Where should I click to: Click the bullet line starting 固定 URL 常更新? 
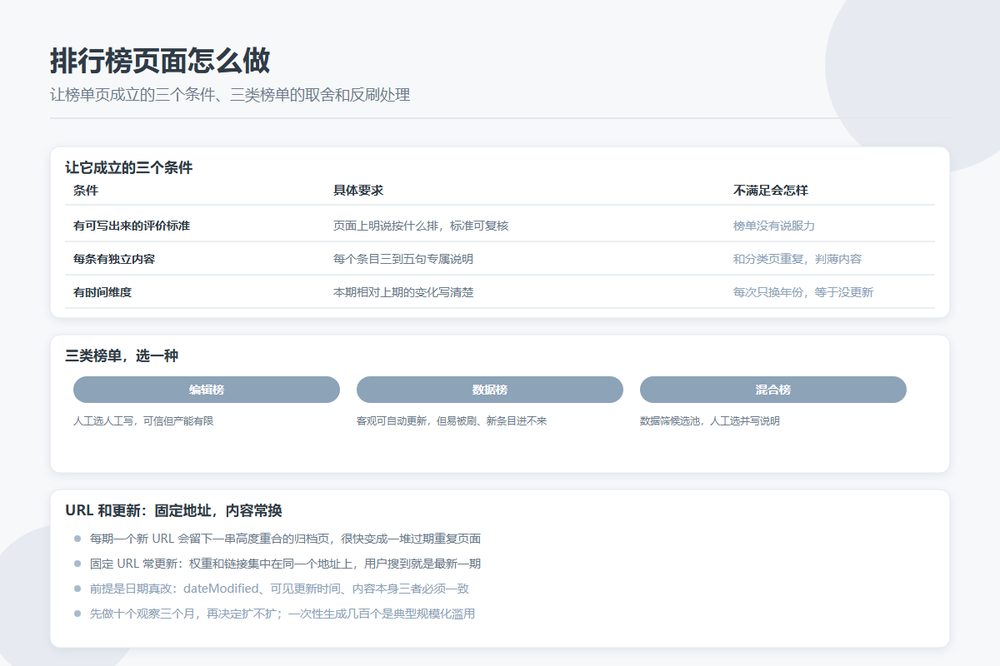(x=285, y=564)
